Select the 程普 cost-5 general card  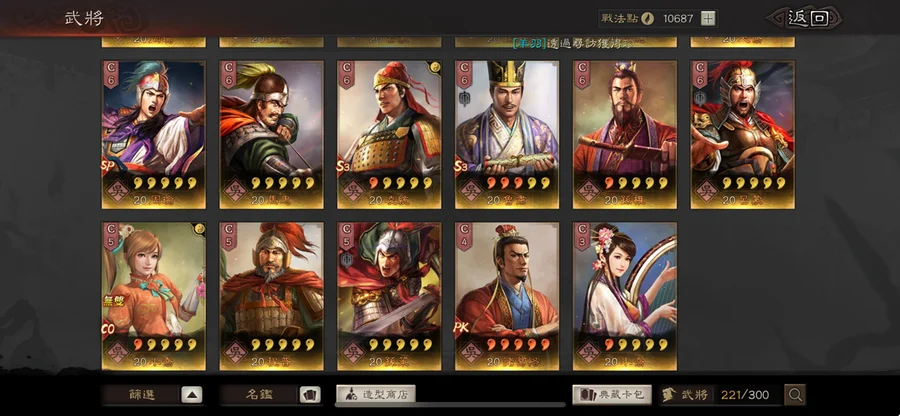point(271,296)
